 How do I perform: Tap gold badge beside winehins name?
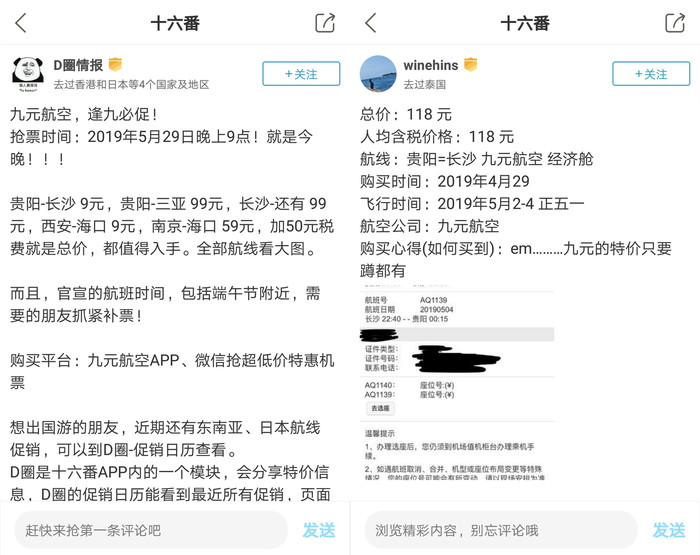click(x=471, y=65)
